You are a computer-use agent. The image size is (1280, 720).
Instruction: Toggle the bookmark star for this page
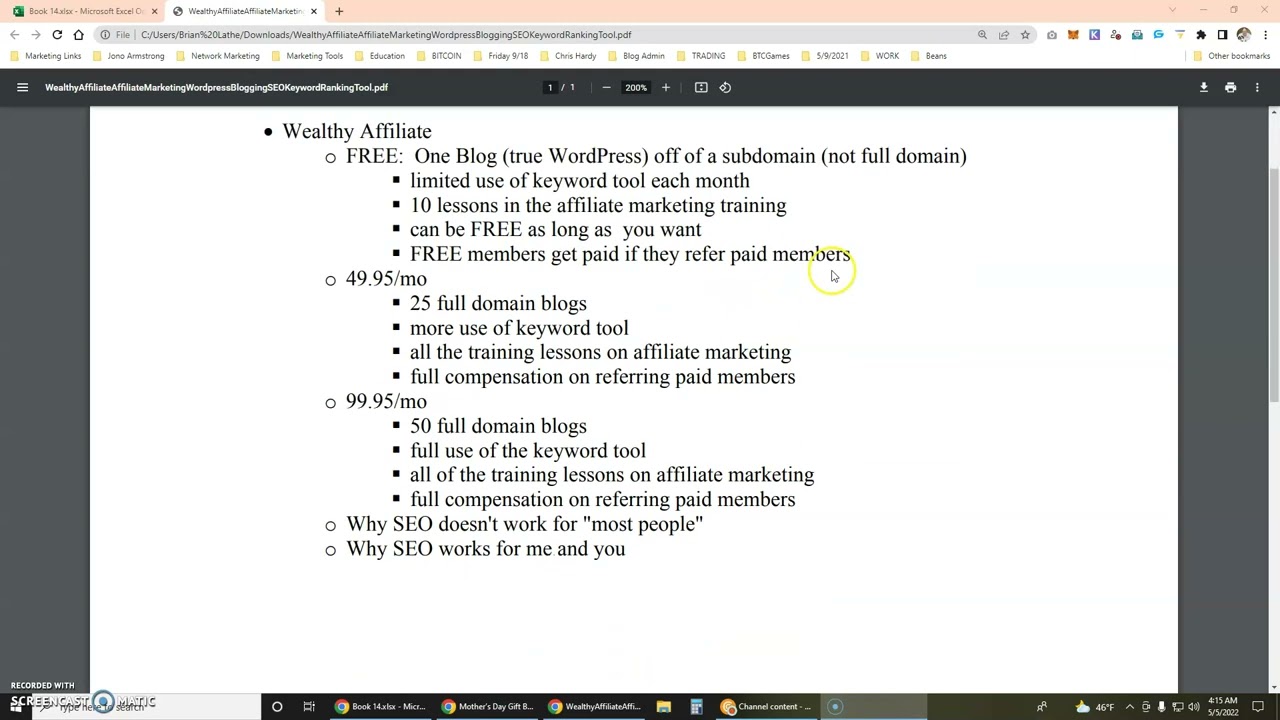click(x=1025, y=34)
